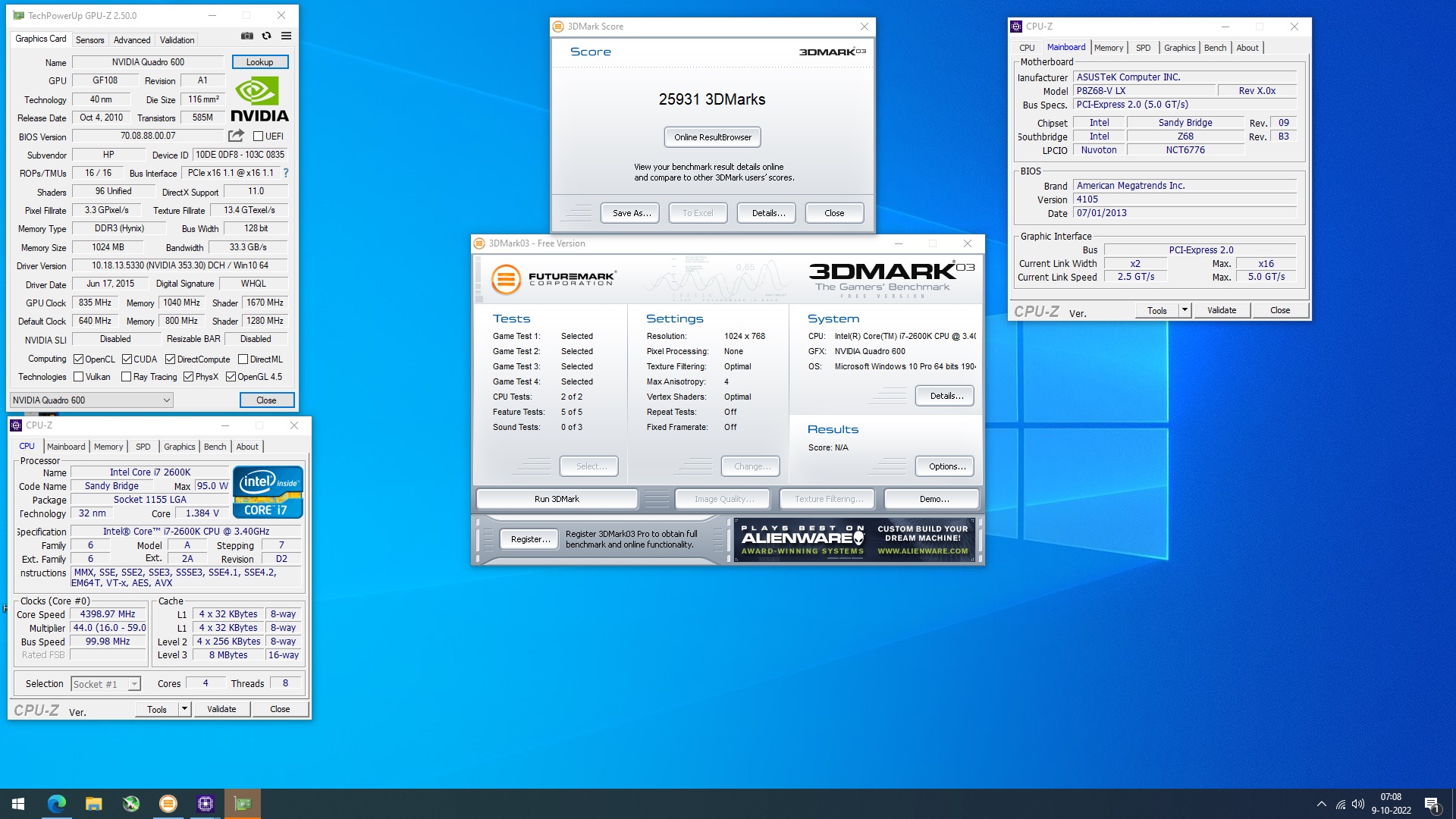Toggle the Ray Tracing checkbox
Image resolution: width=1456 pixels, height=819 pixels.
[x=126, y=377]
